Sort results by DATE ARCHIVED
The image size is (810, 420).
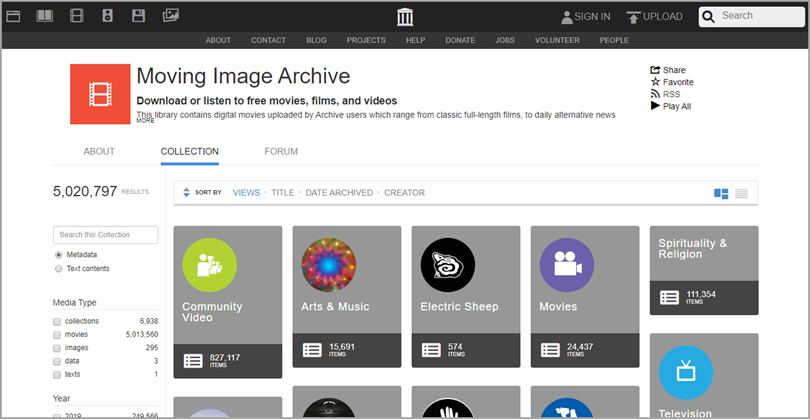[x=339, y=193]
